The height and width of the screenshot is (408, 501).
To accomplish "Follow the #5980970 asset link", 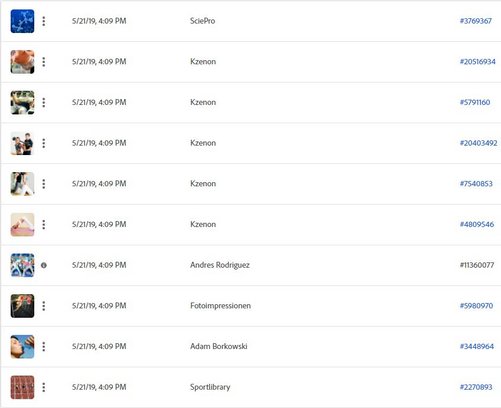I will pyautogui.click(x=476, y=306).
